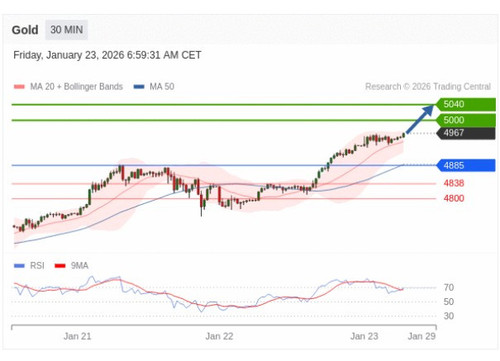Click the blue 4885 pivot price tag

pos(466,165)
